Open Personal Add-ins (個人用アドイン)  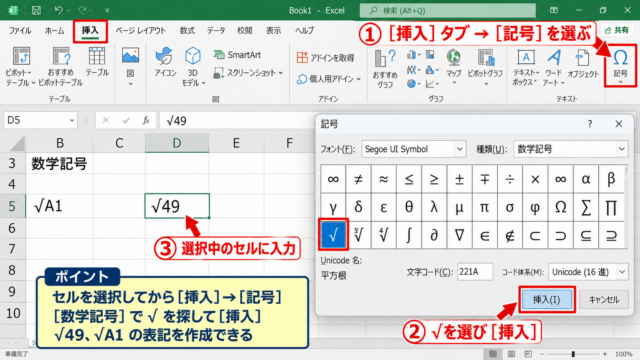pyautogui.click(x=329, y=79)
